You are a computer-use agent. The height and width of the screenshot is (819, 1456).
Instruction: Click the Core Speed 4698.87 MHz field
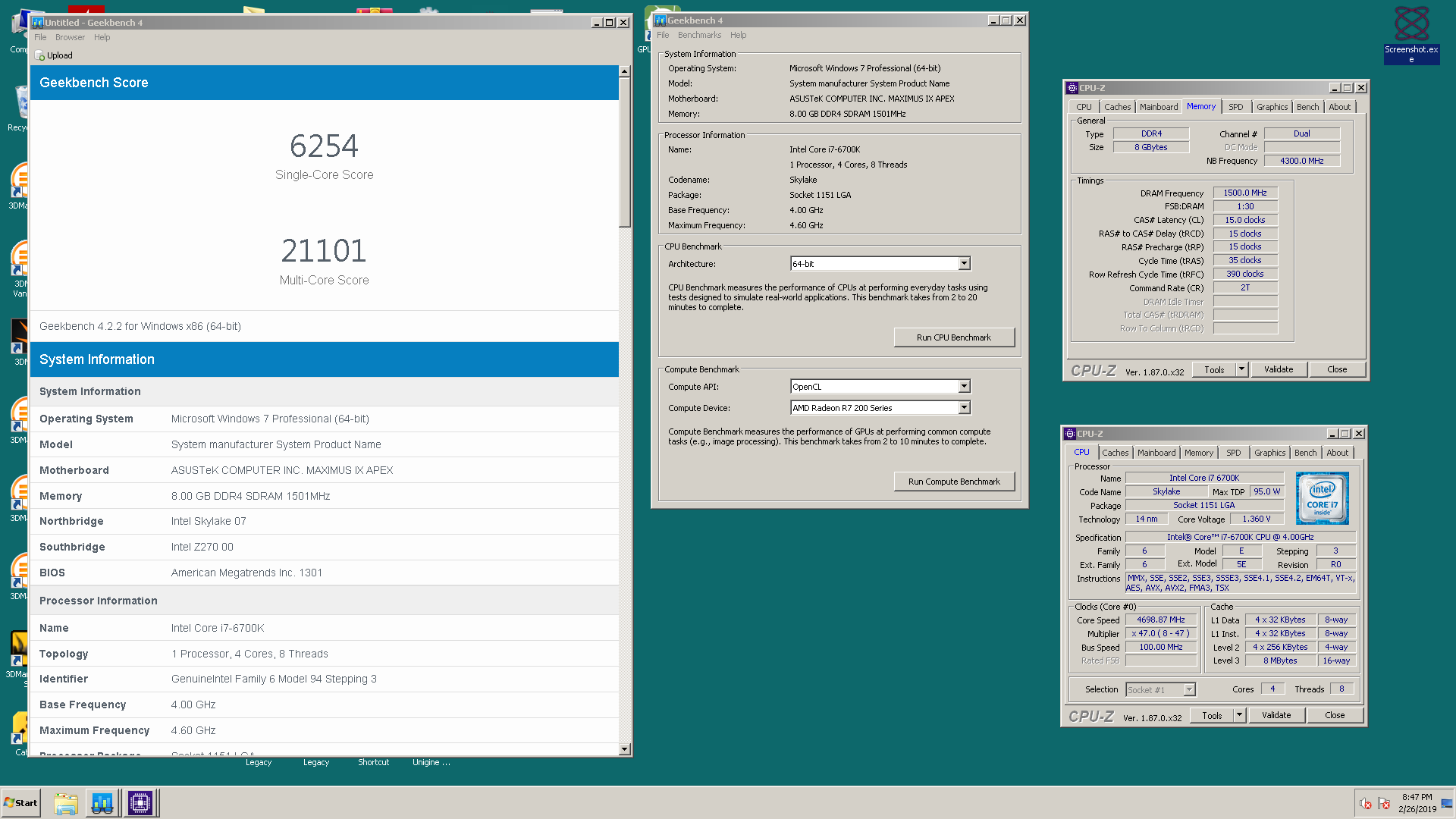coord(1160,620)
